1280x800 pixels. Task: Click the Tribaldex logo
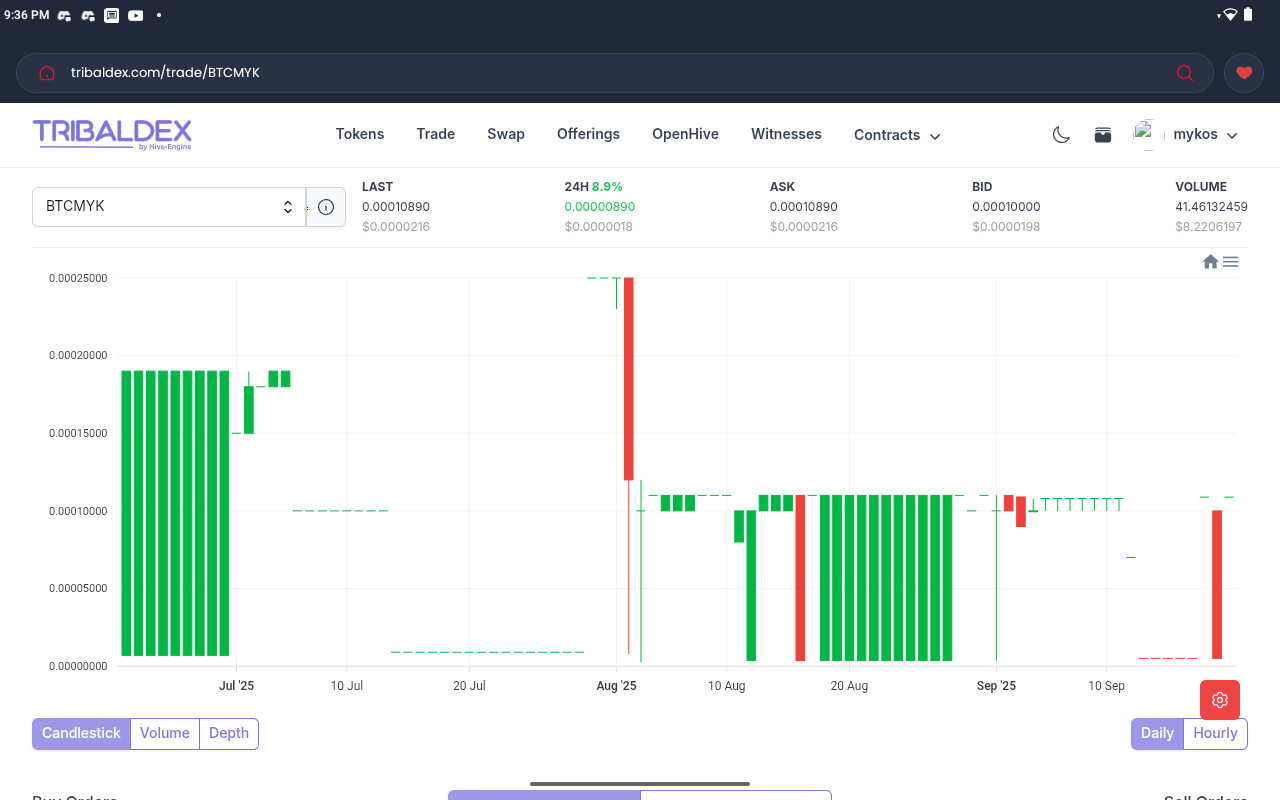[x=112, y=134]
